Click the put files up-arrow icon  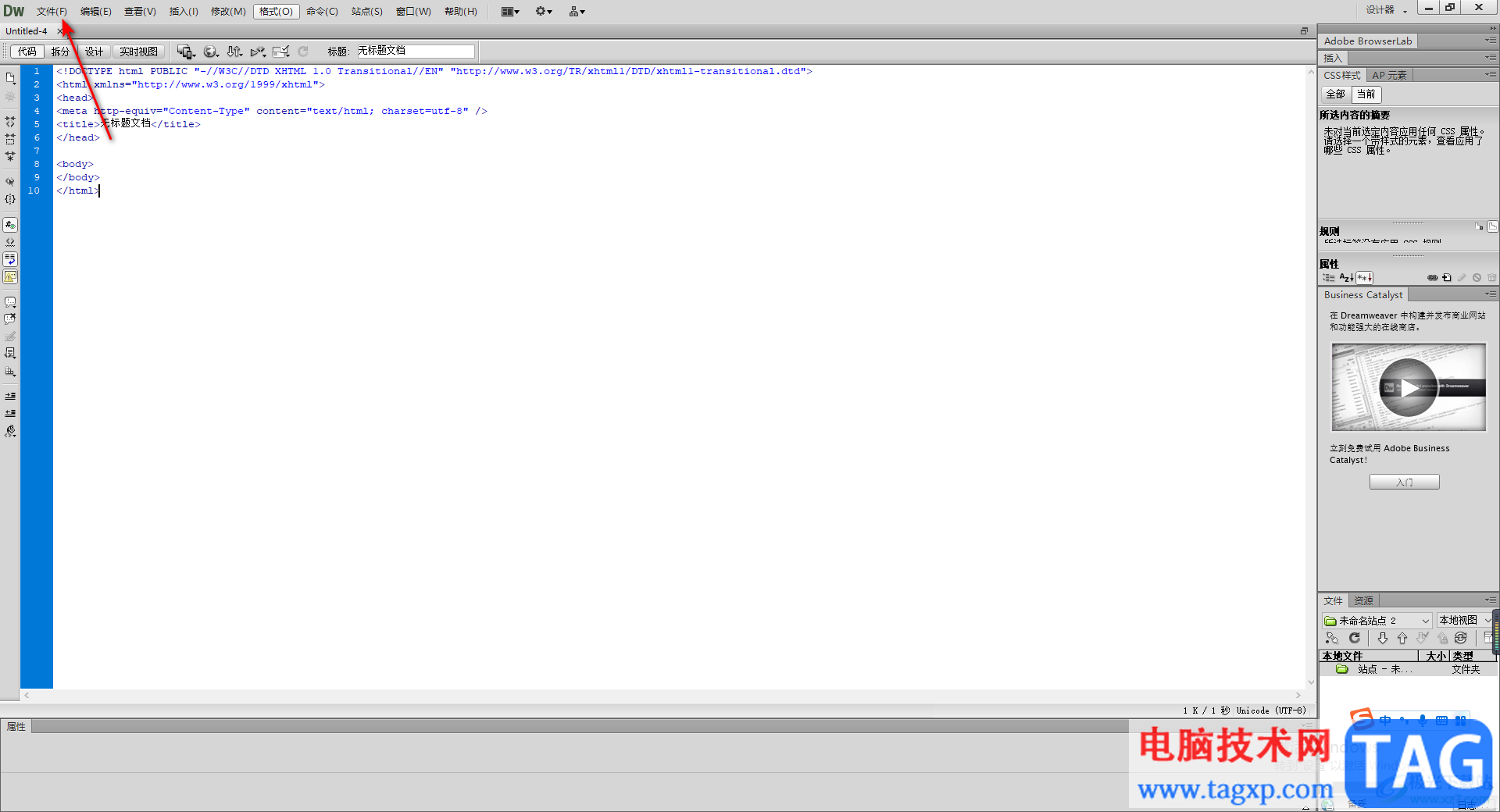point(1402,638)
